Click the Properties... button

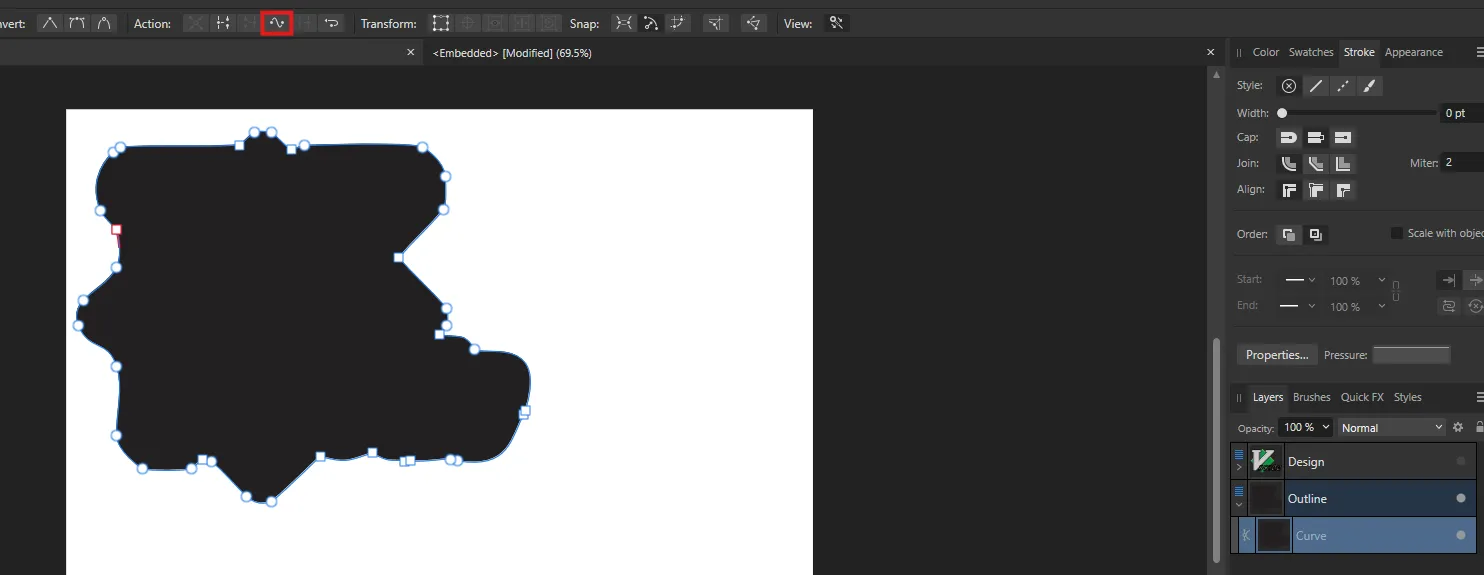[1276, 355]
